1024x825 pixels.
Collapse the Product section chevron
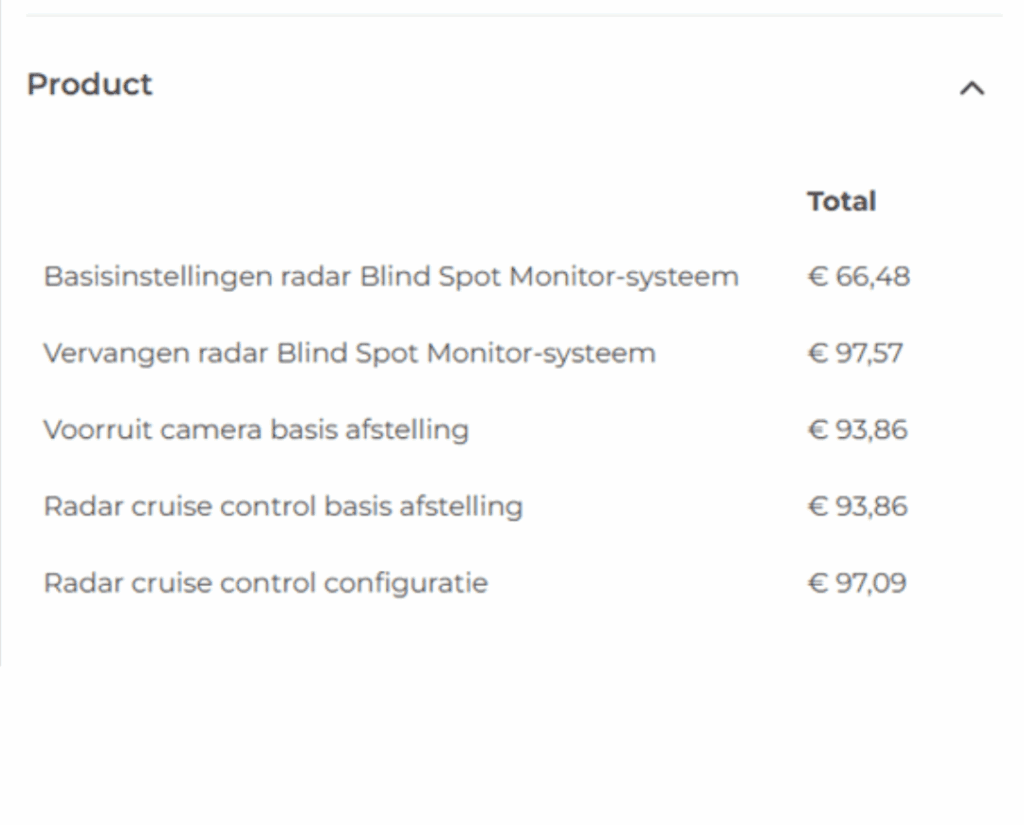[972, 88]
